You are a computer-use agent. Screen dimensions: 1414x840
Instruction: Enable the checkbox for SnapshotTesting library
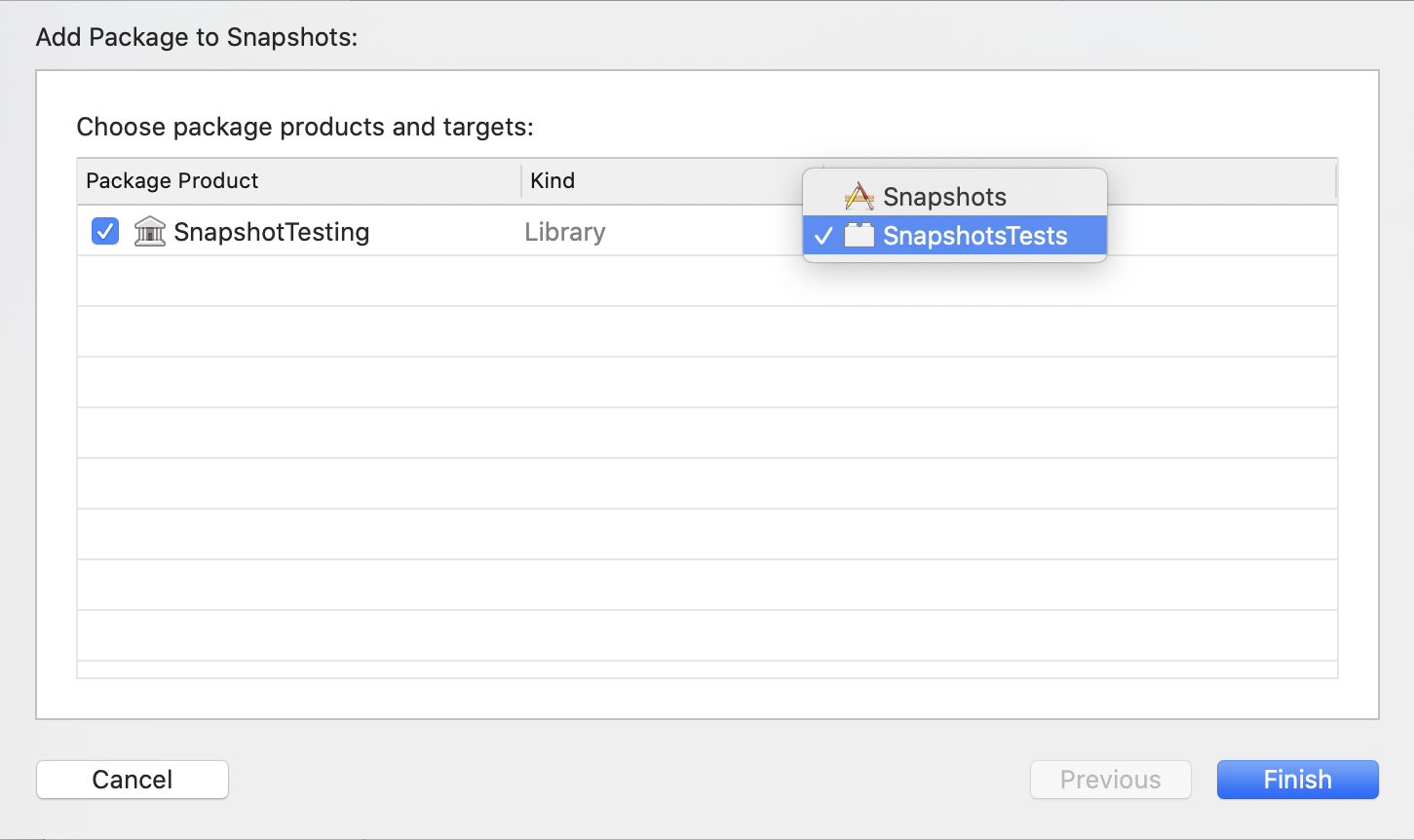click(x=103, y=231)
